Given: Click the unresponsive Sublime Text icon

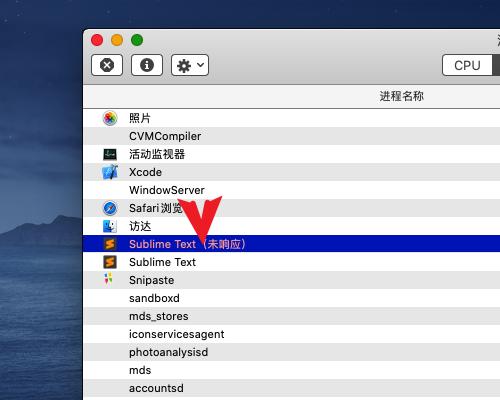Looking at the screenshot, I should coord(110,244).
